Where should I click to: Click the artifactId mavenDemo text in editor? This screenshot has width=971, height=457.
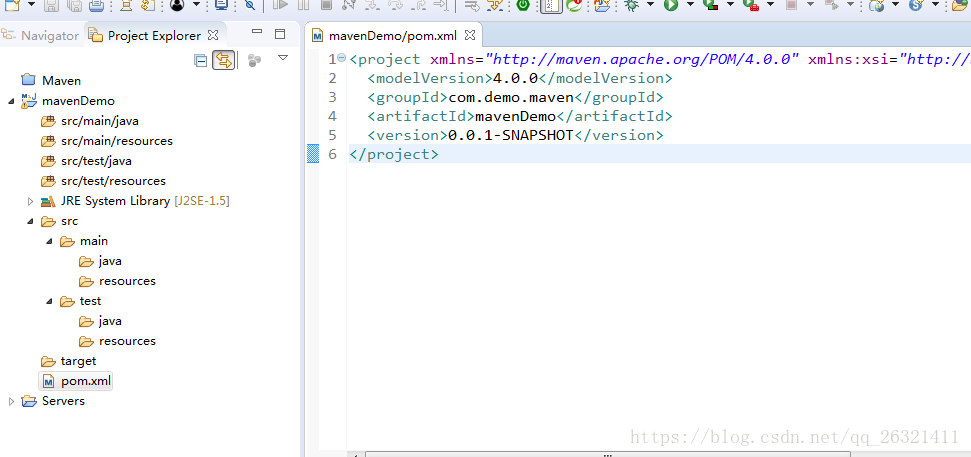(515, 116)
